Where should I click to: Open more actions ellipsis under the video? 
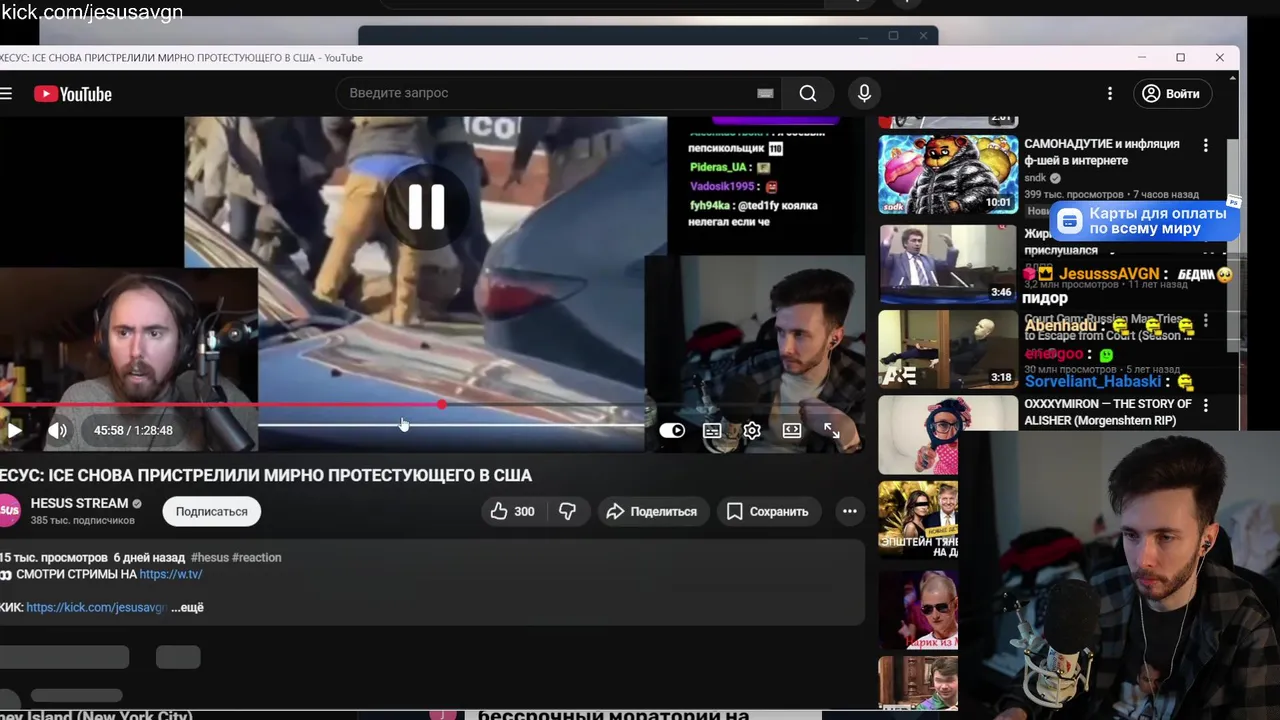[849, 511]
